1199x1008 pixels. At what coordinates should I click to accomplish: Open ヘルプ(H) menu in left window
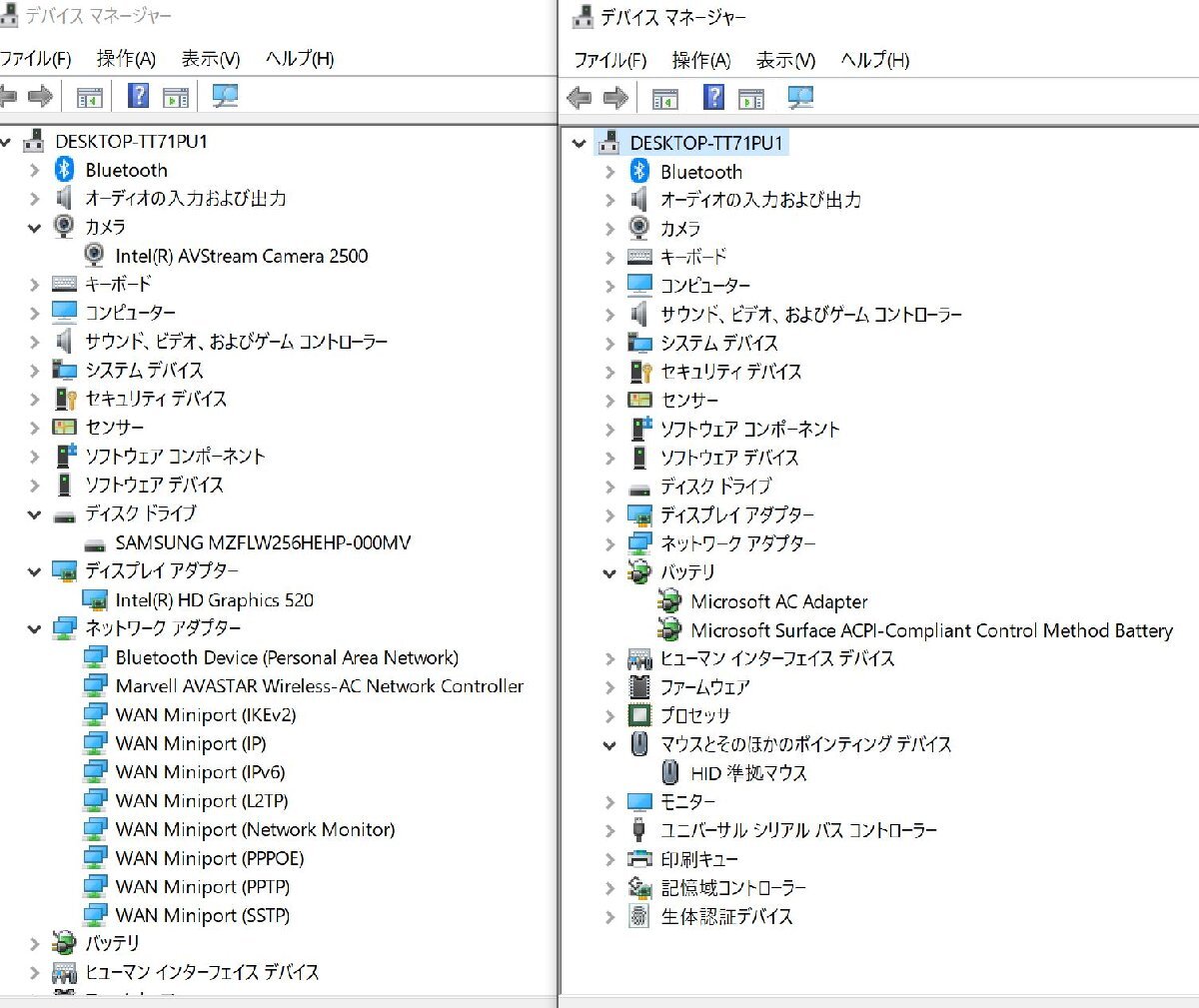(300, 59)
